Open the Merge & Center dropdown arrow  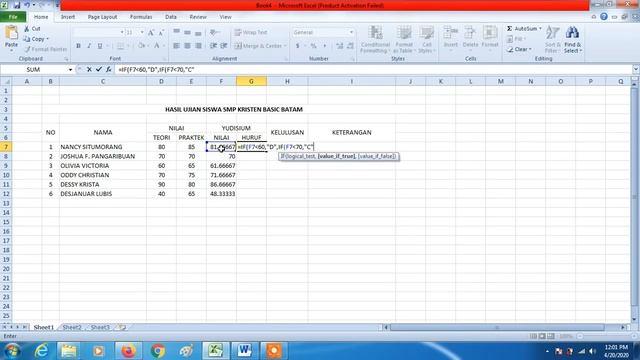(x=285, y=46)
